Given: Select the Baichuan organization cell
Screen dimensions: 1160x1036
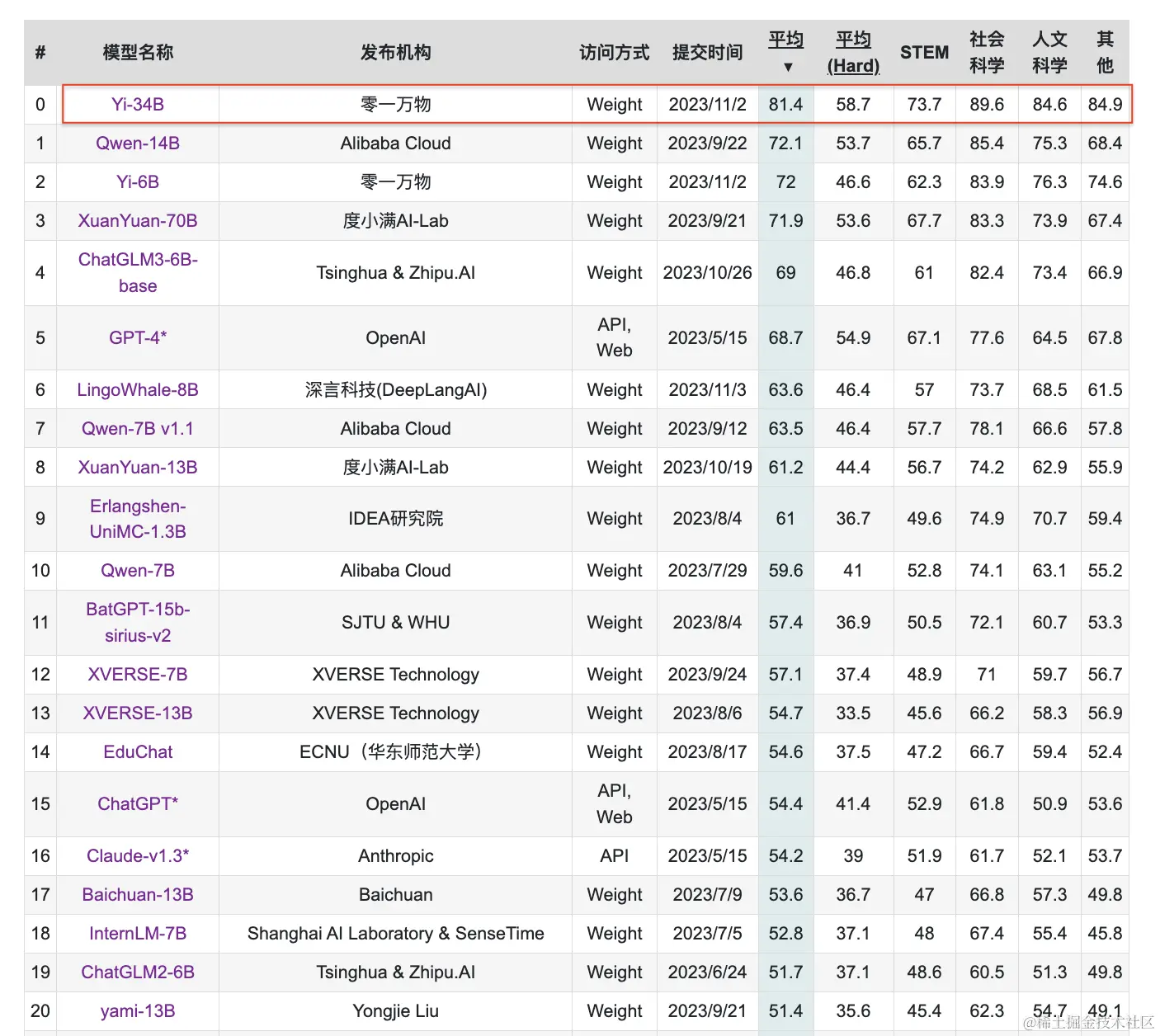Looking at the screenshot, I should (395, 895).
